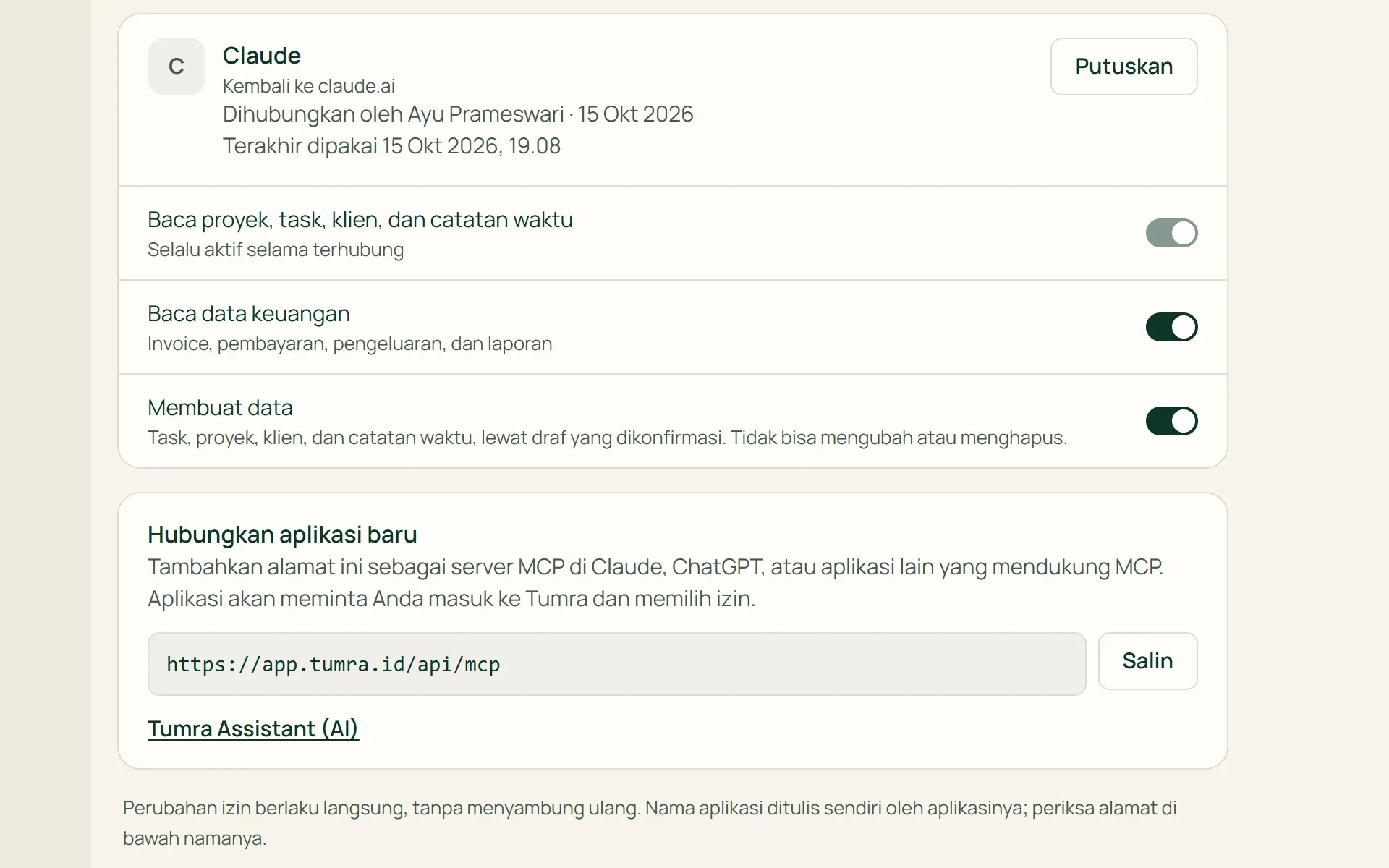1389x868 pixels.
Task: Click the 'Hubungkan aplikasi baru' heading
Action: [282, 535]
